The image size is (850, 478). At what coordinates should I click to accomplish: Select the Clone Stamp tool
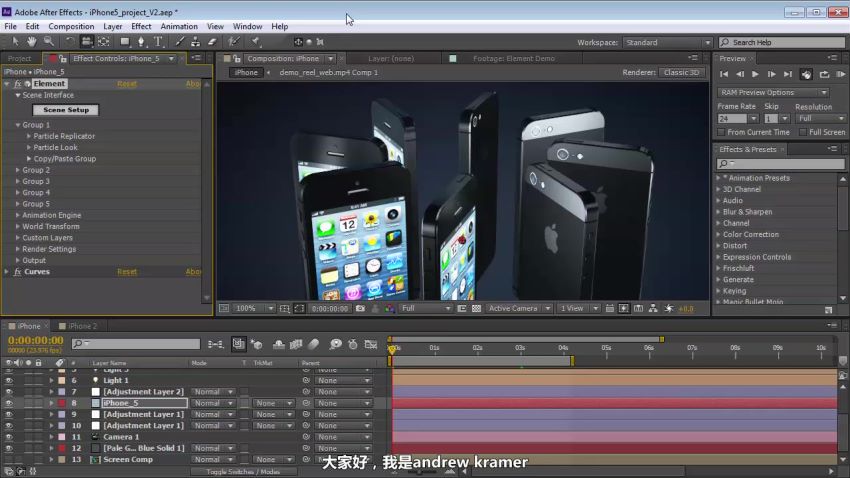(196, 41)
